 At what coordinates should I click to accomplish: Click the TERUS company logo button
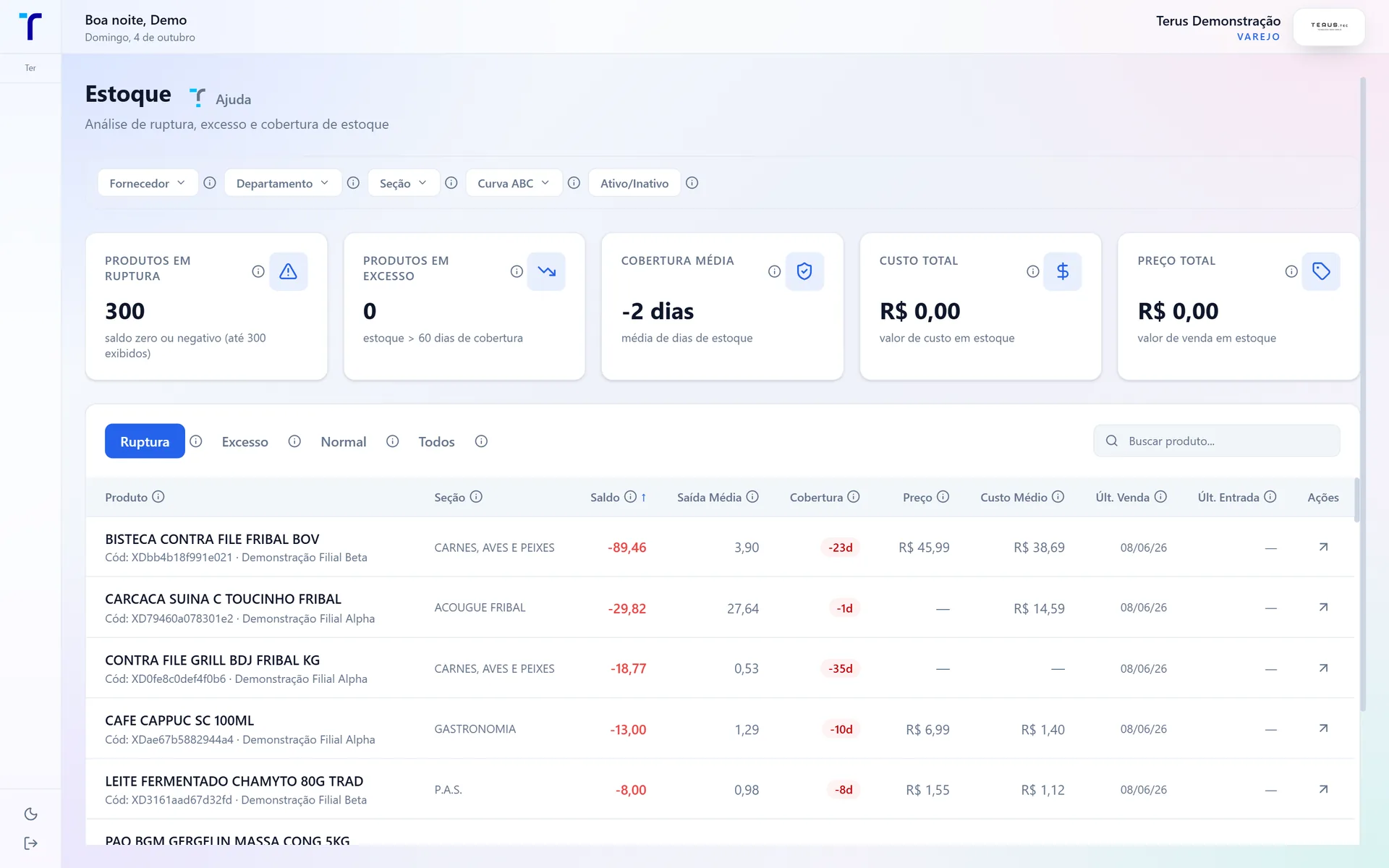pos(1329,27)
